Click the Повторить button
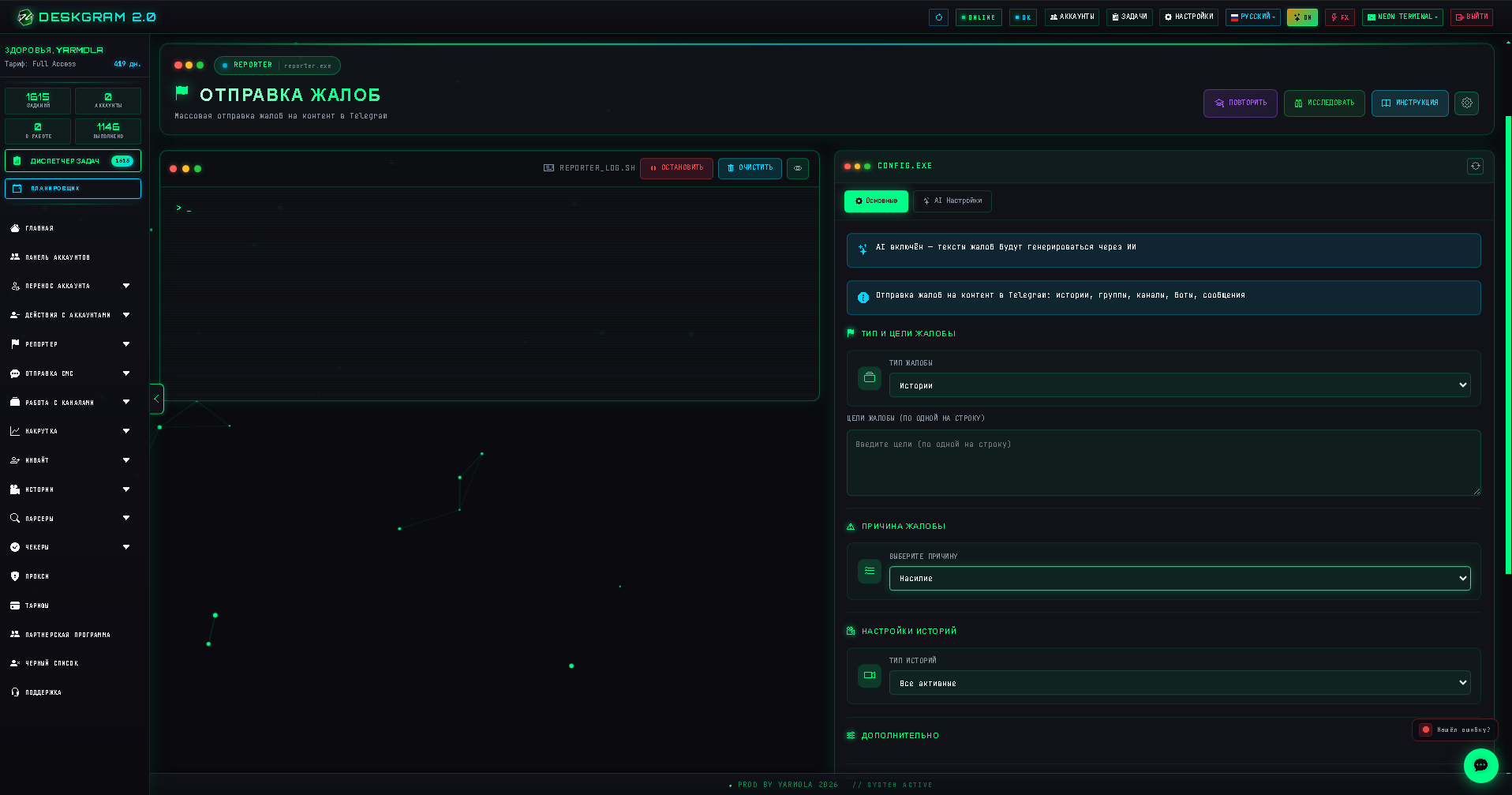1512x795 pixels. 1240,103
